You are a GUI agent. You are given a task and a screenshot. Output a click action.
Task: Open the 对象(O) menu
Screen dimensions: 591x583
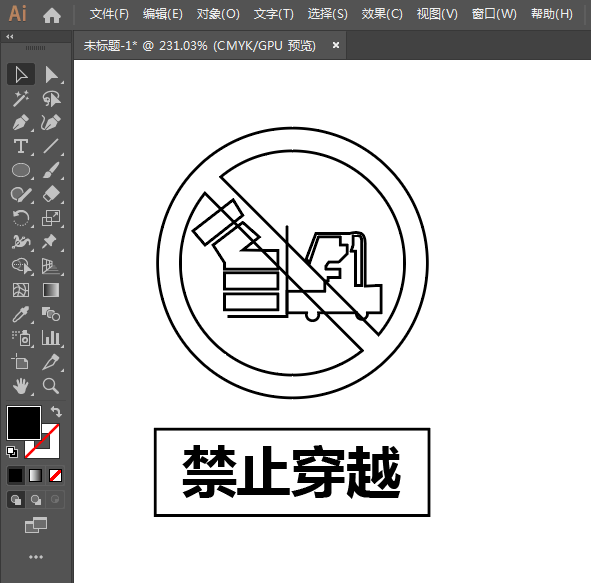(x=218, y=14)
